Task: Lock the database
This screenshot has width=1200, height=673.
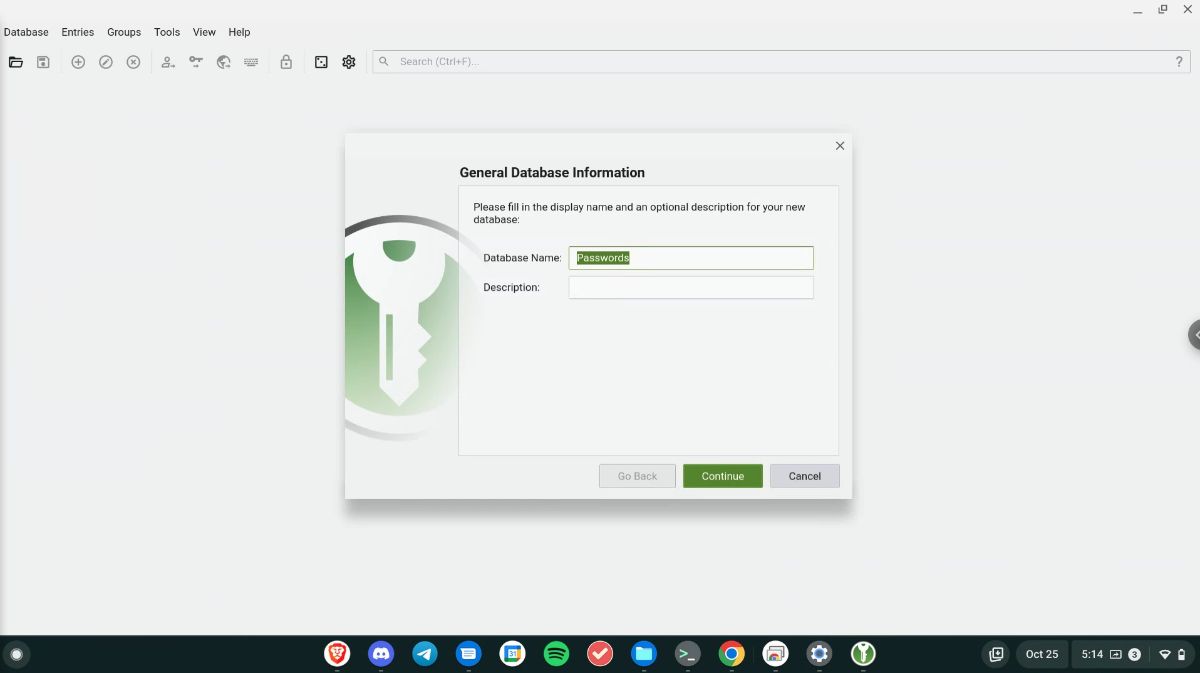Action: [286, 61]
